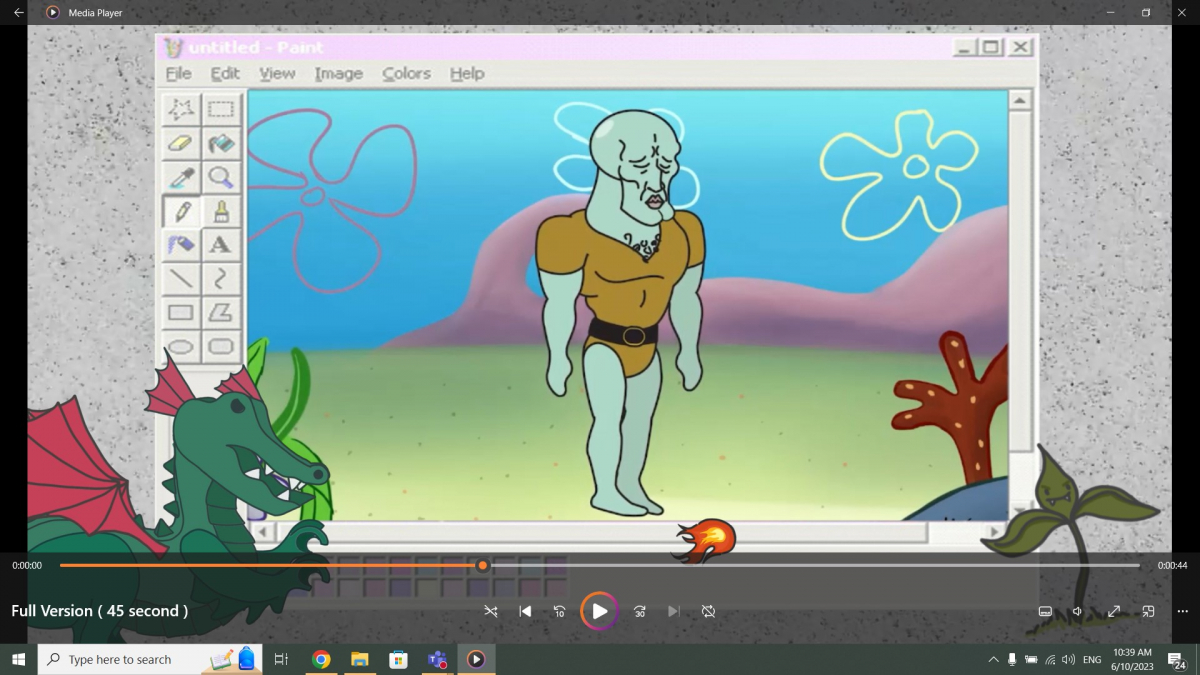
Task: Select the Eraser tool in Paint
Action: click(181, 144)
